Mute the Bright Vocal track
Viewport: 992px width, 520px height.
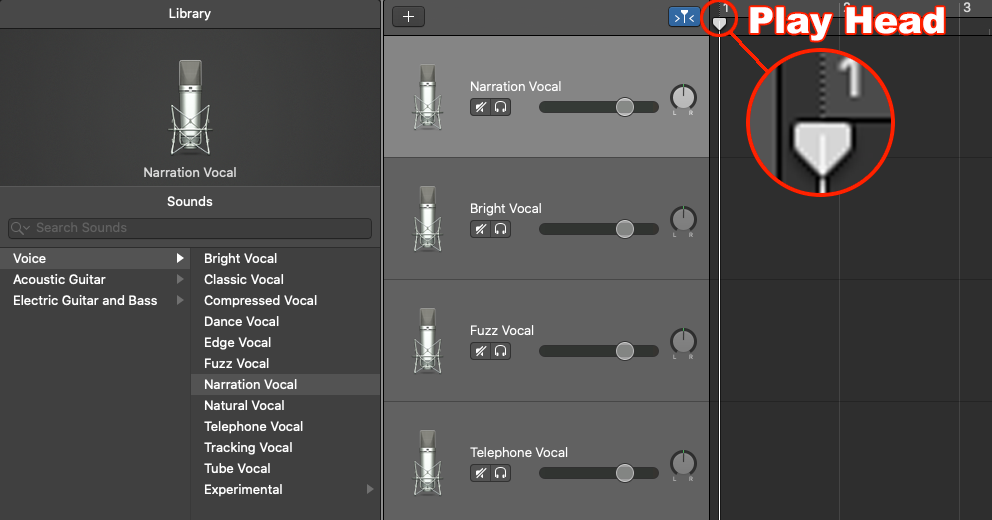click(x=480, y=229)
